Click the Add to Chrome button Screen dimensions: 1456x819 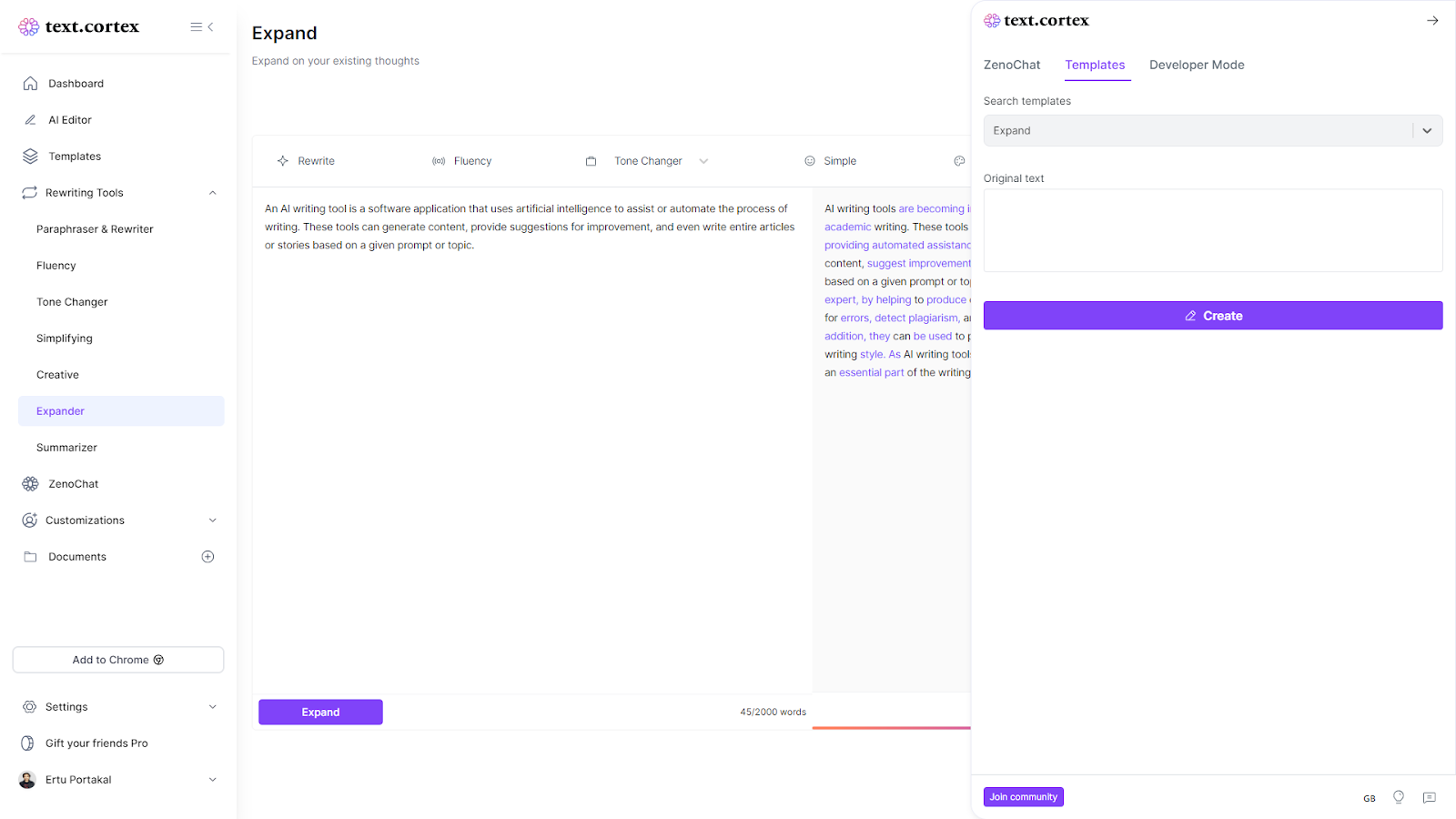click(x=118, y=660)
